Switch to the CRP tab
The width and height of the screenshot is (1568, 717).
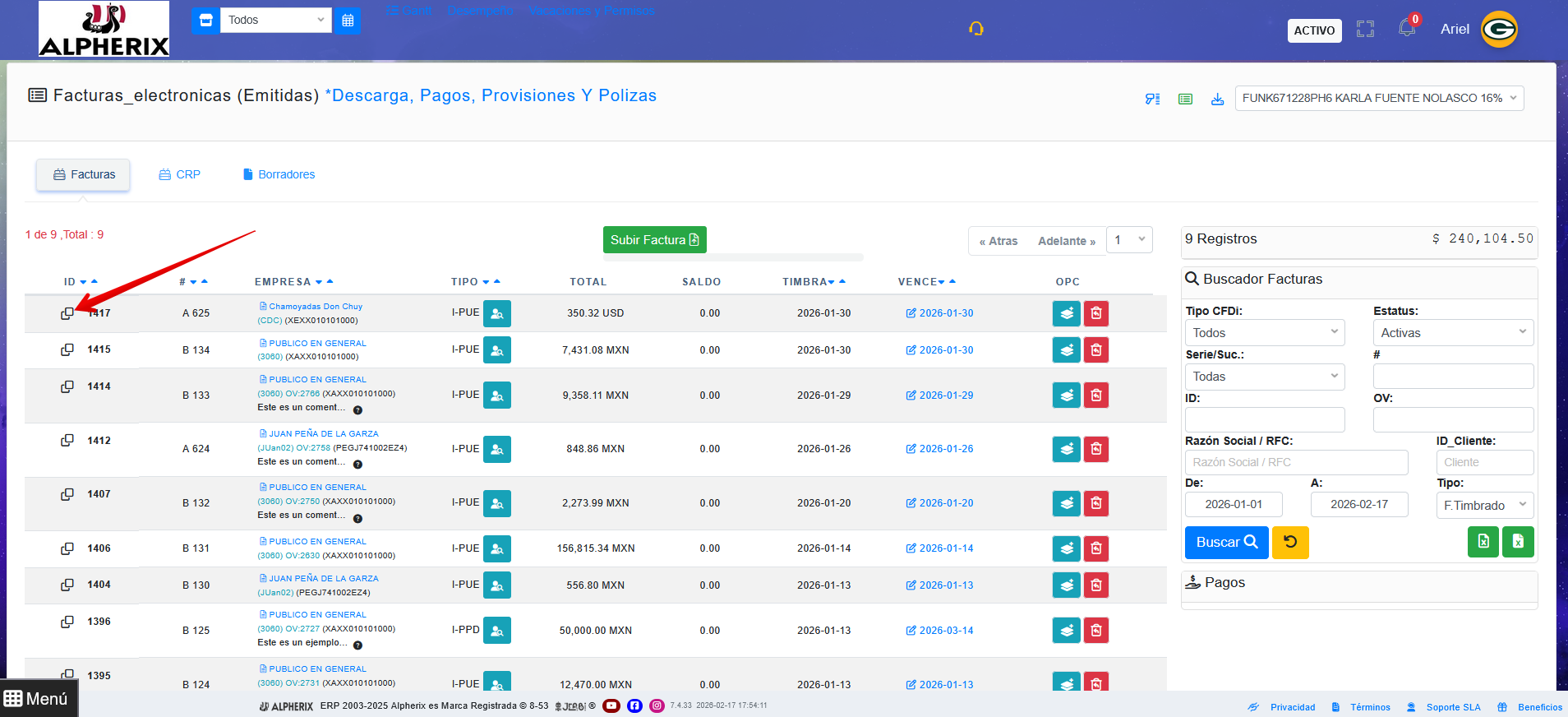point(179,174)
